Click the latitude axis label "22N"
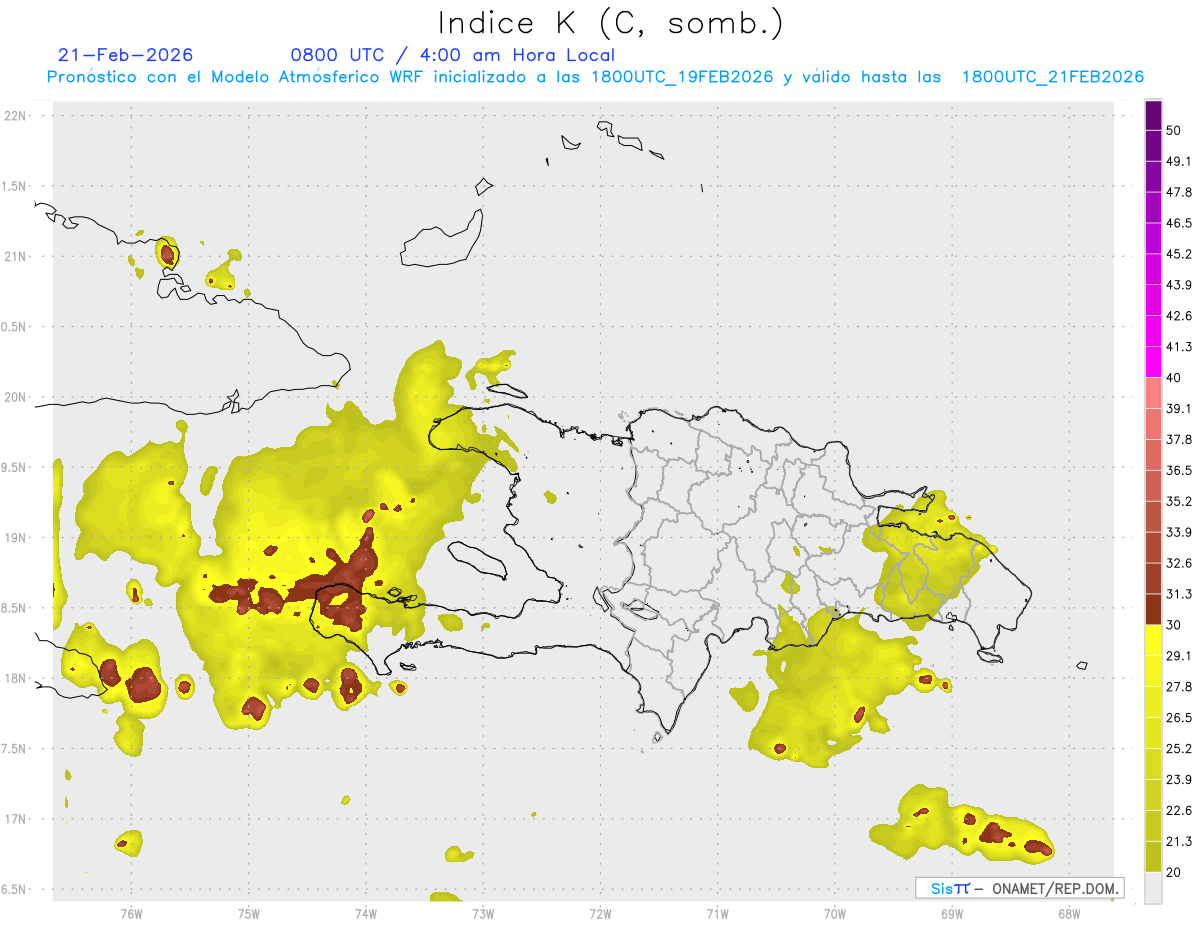The image size is (1200, 927). tap(17, 115)
